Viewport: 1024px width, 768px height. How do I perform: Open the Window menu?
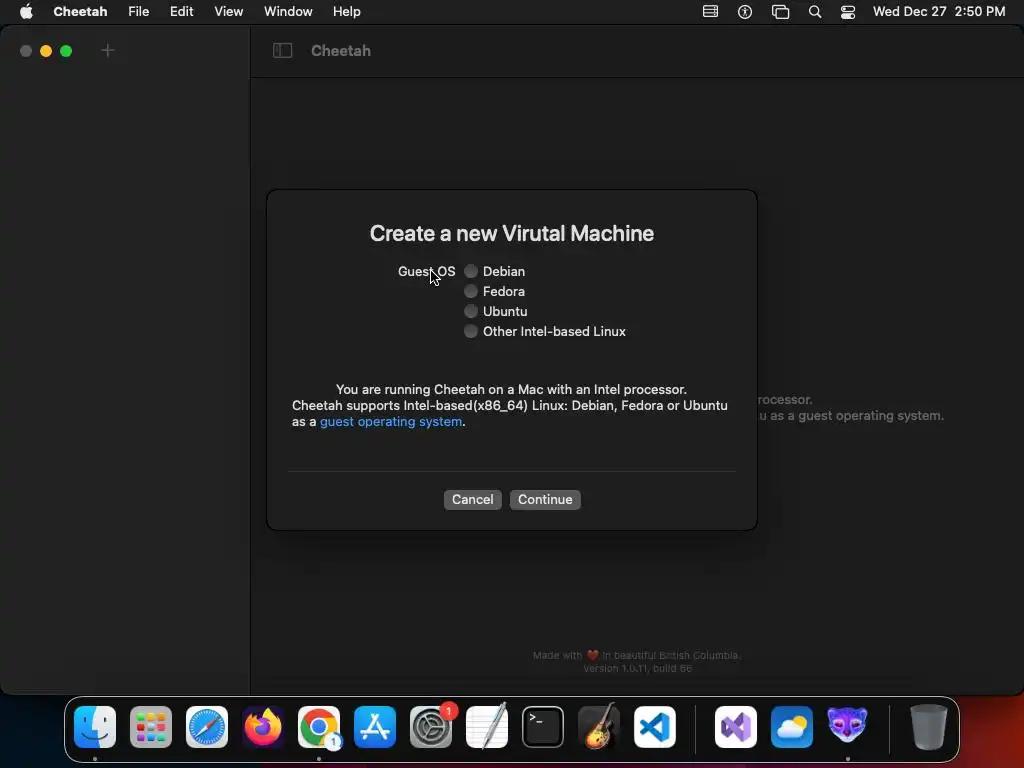[x=288, y=12]
